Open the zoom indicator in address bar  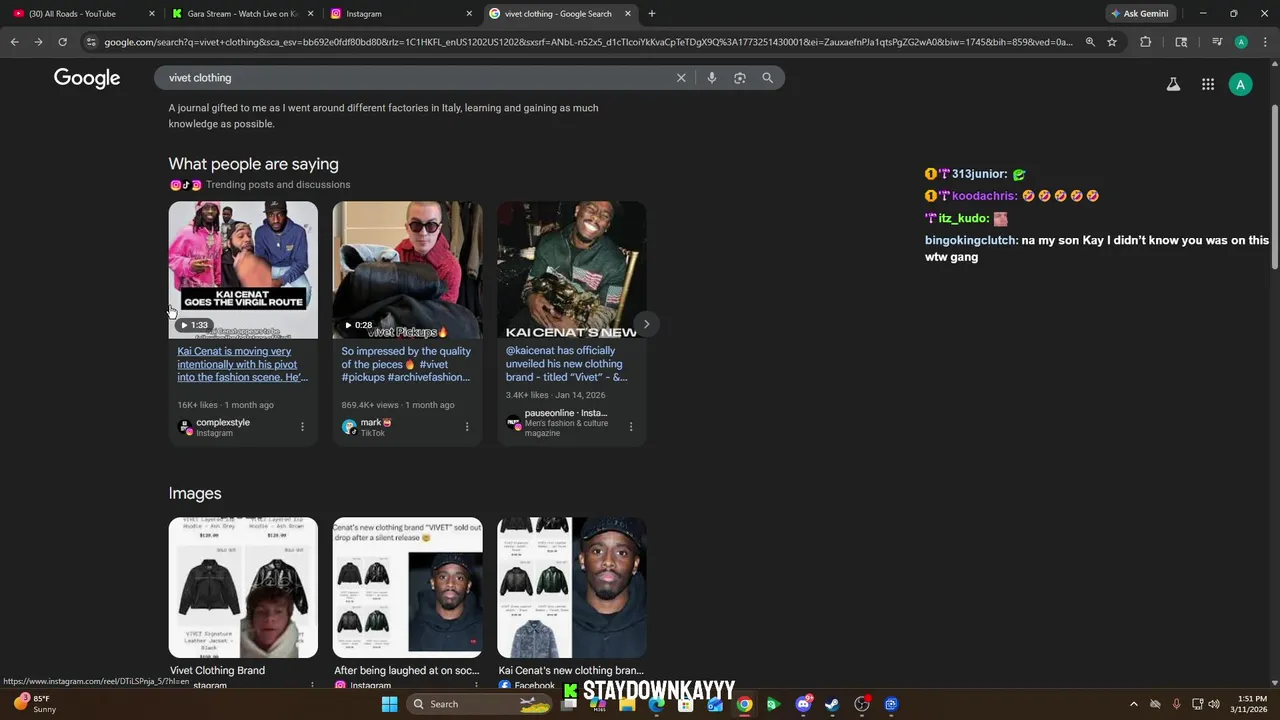[x=1090, y=42]
